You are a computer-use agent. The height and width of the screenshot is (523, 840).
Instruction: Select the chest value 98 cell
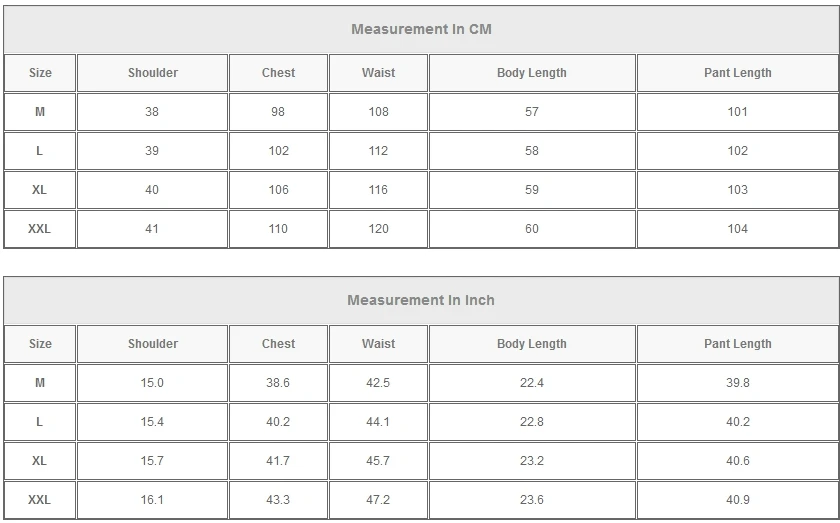point(278,112)
